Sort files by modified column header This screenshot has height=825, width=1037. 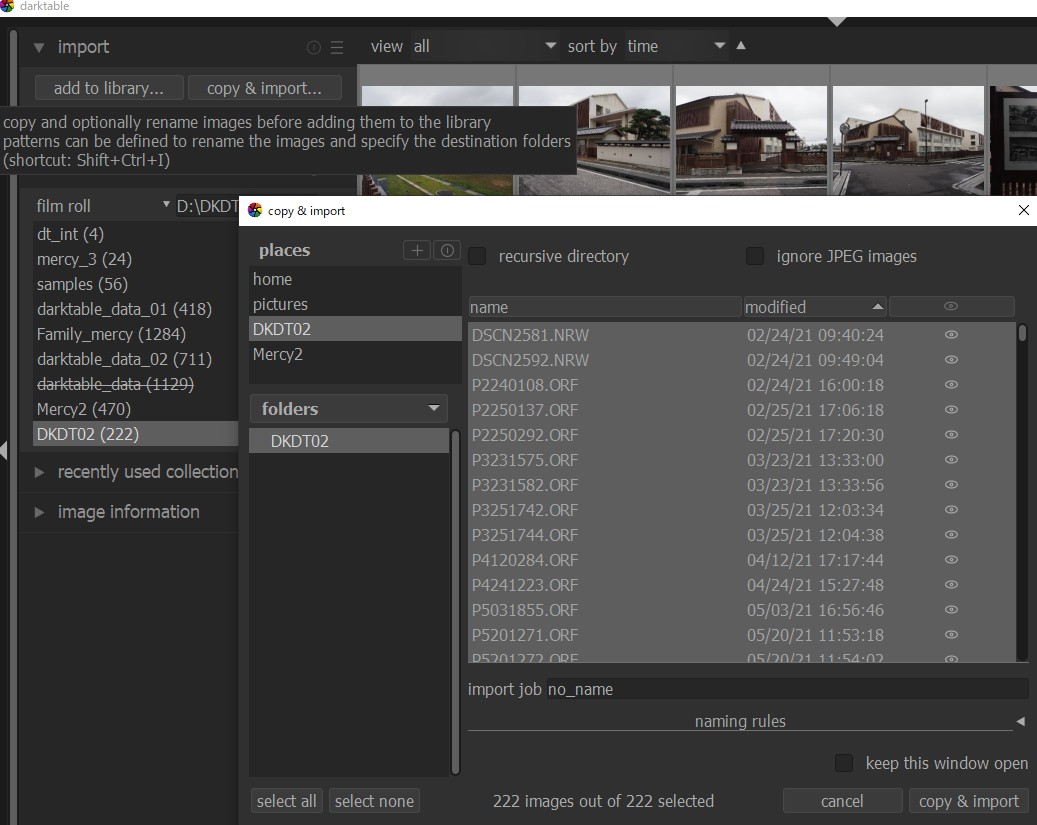click(x=815, y=307)
